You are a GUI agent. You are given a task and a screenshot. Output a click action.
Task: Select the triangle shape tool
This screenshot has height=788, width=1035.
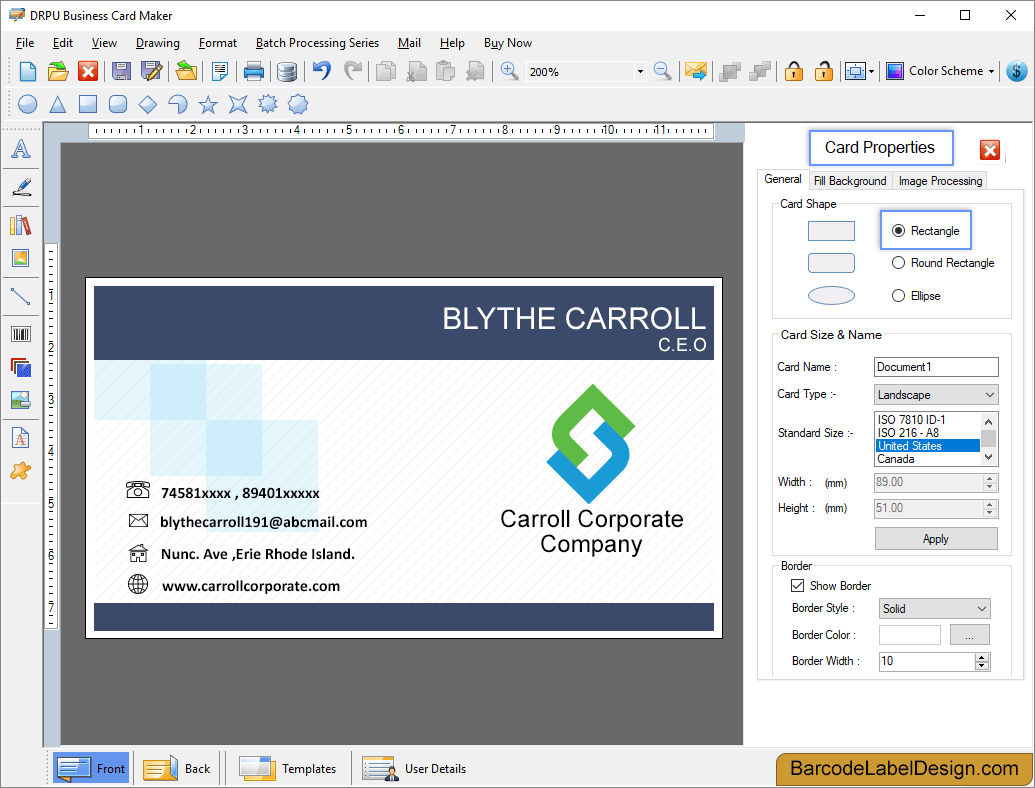[x=58, y=104]
